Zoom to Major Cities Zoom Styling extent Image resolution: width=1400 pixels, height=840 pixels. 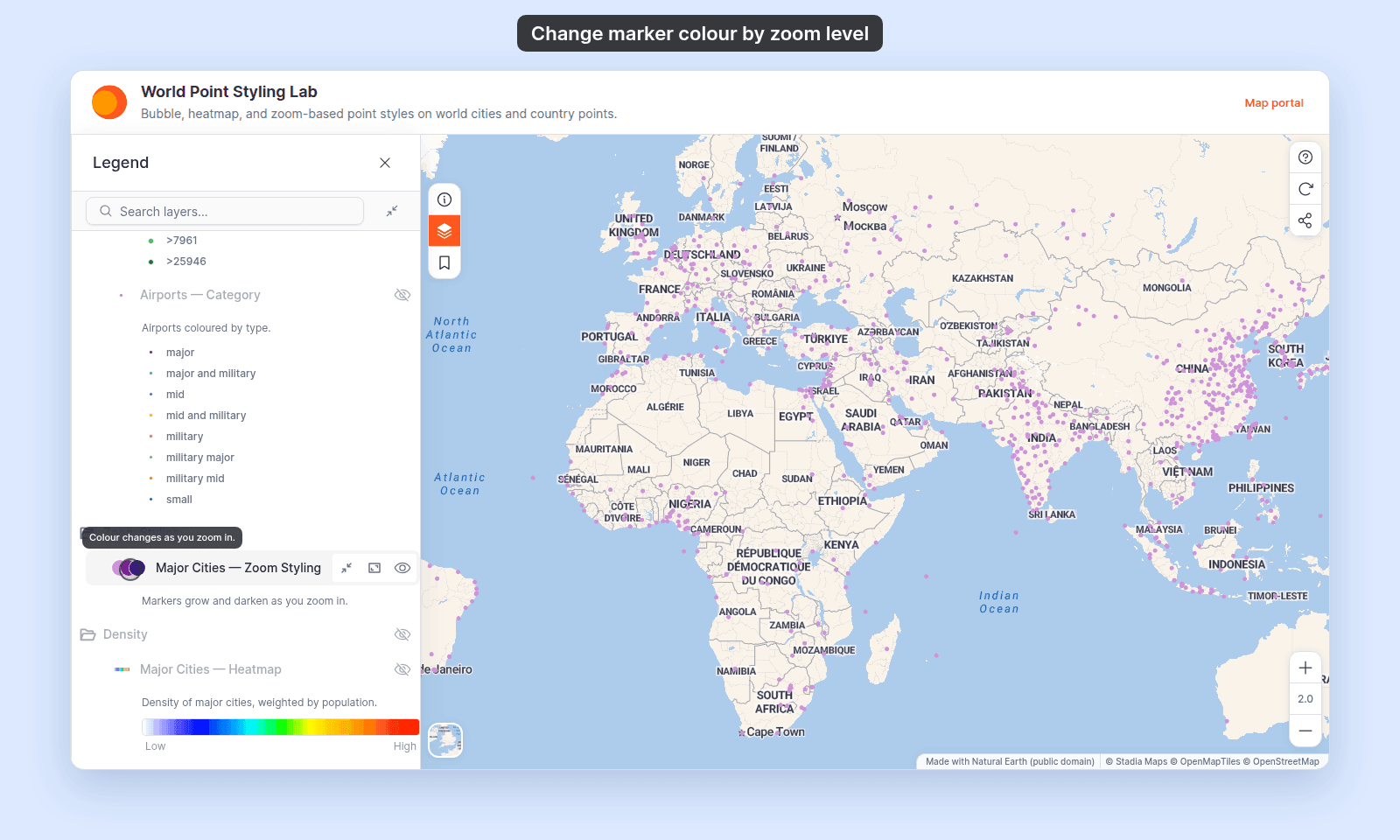click(374, 568)
